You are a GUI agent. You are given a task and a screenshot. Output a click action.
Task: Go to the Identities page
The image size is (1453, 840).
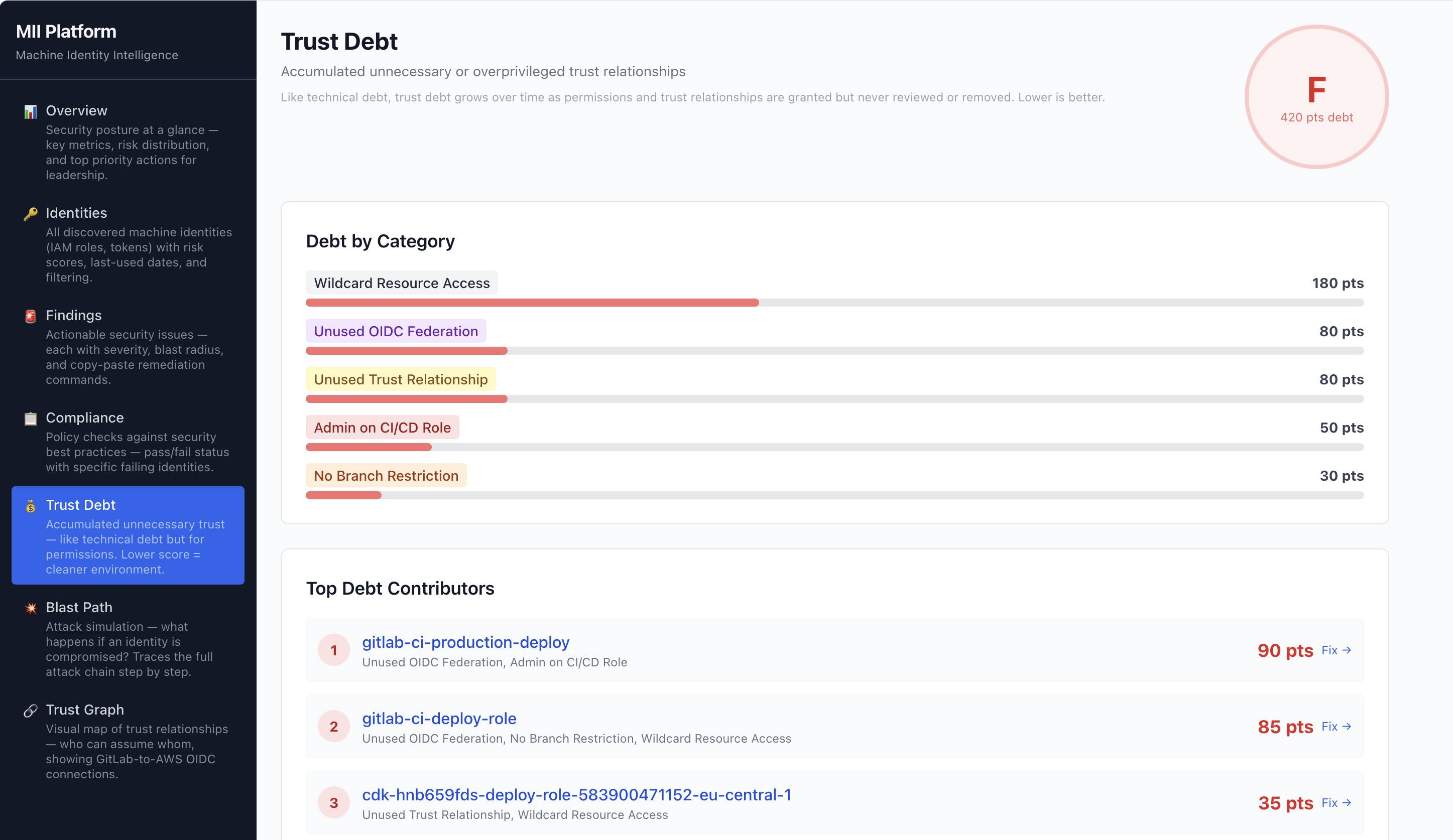coord(128,245)
